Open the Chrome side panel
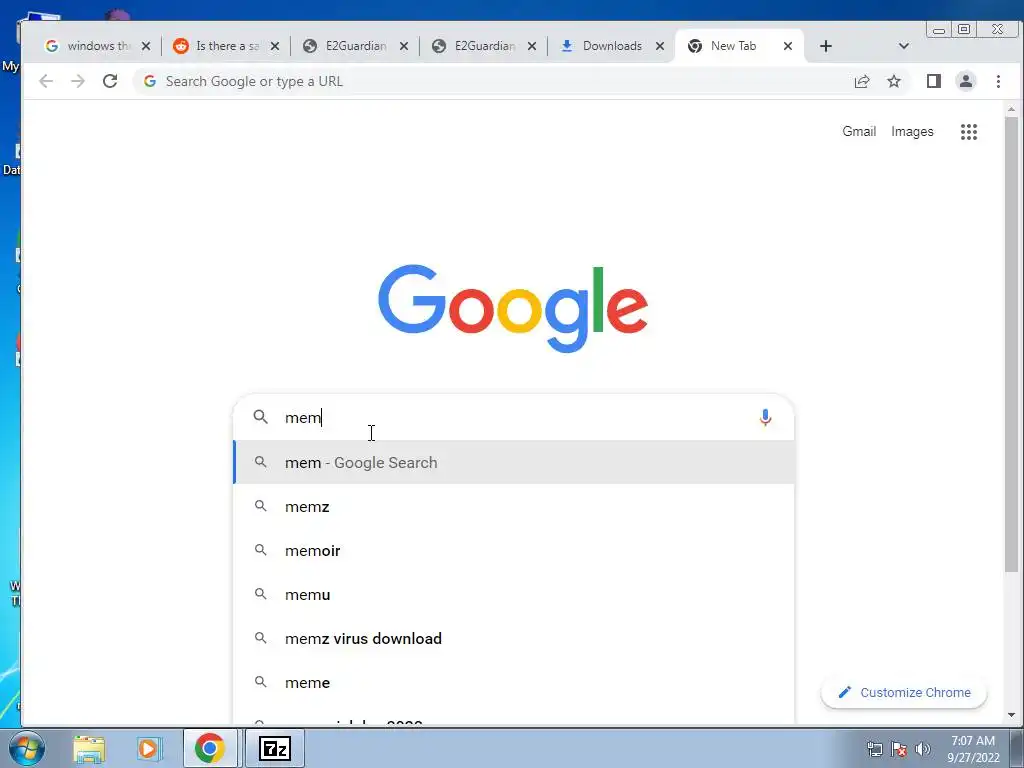Screen dimensions: 1024x768 coord(934,81)
